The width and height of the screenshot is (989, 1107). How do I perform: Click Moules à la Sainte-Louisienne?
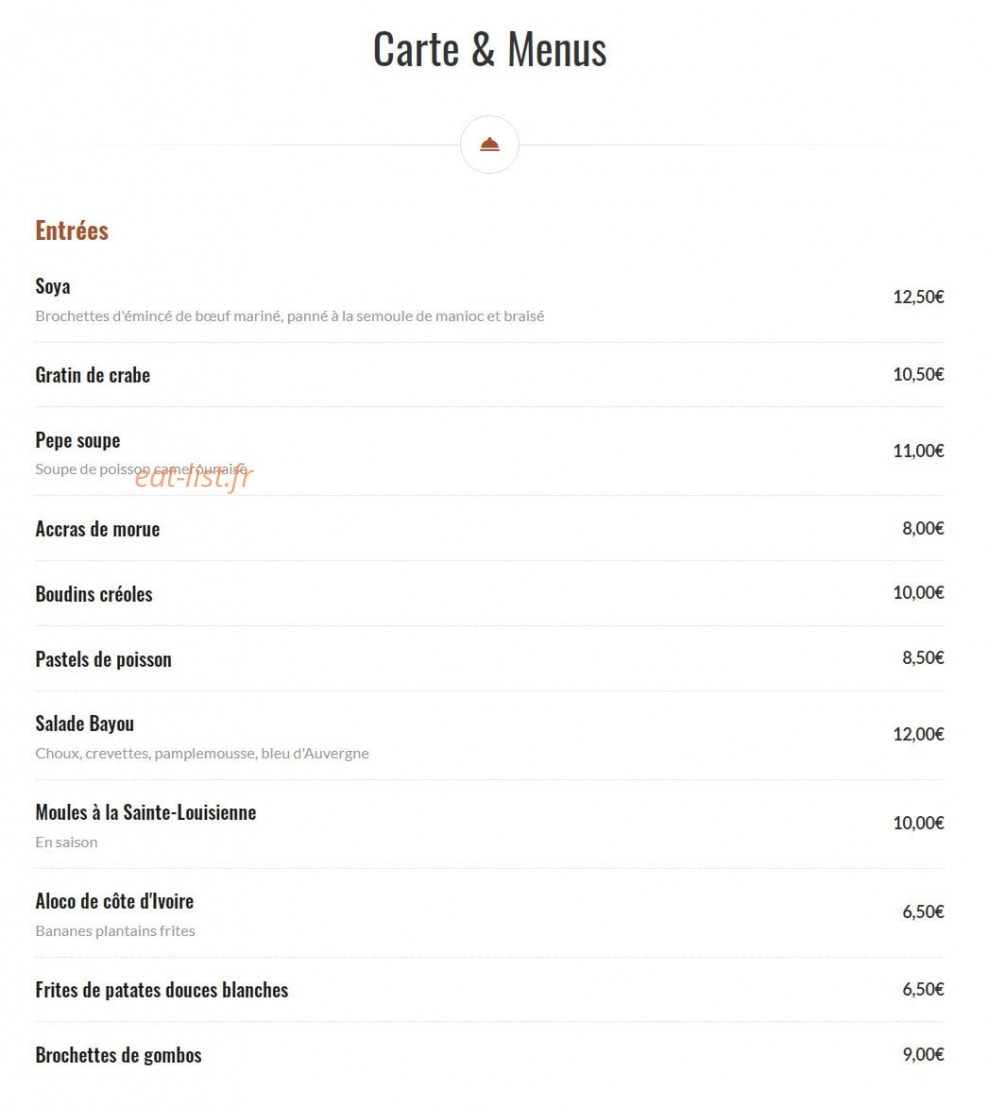click(145, 813)
